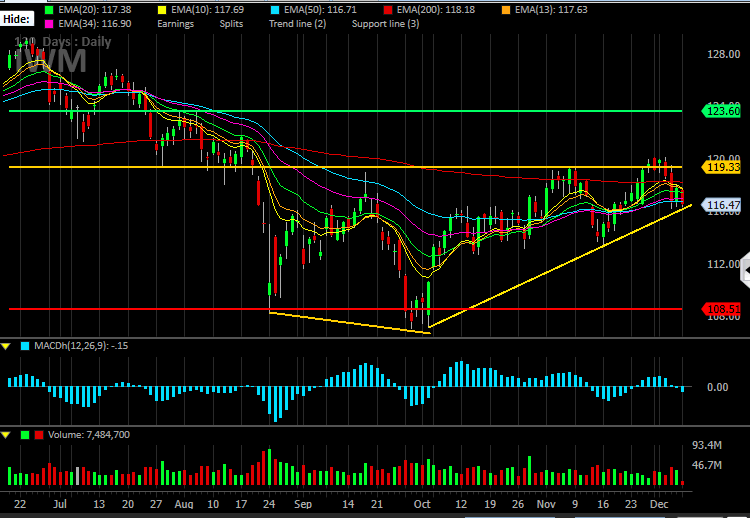This screenshot has width=750, height=518.
Task: Toggle the Splits overlay label
Action: (231, 23)
